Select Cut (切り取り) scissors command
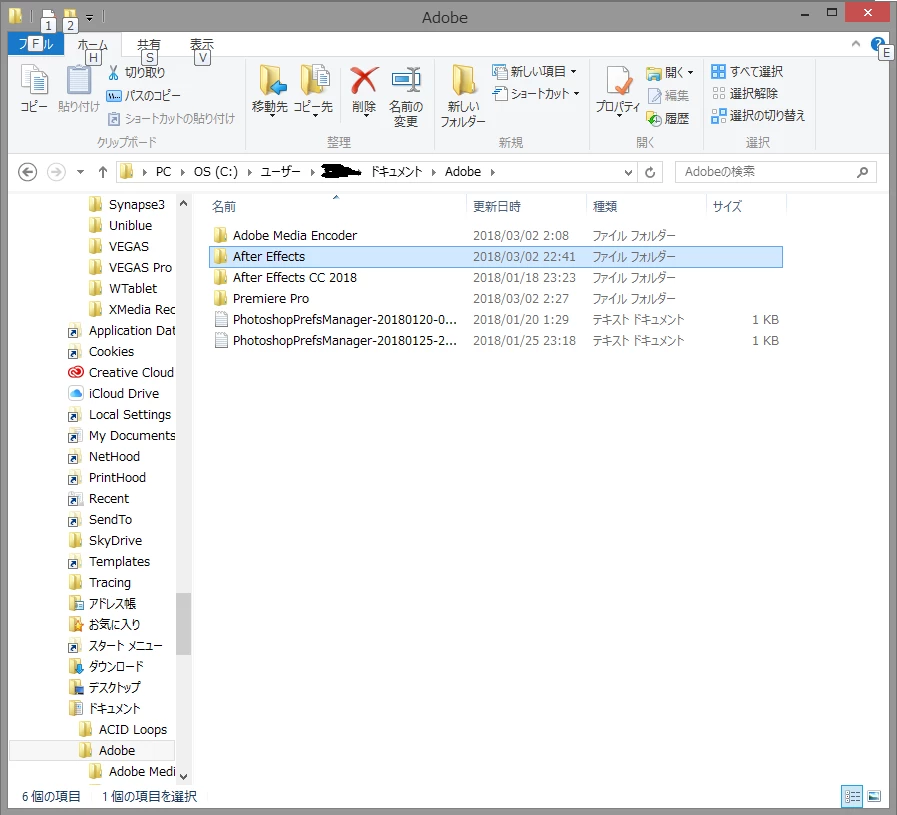 click(137, 72)
